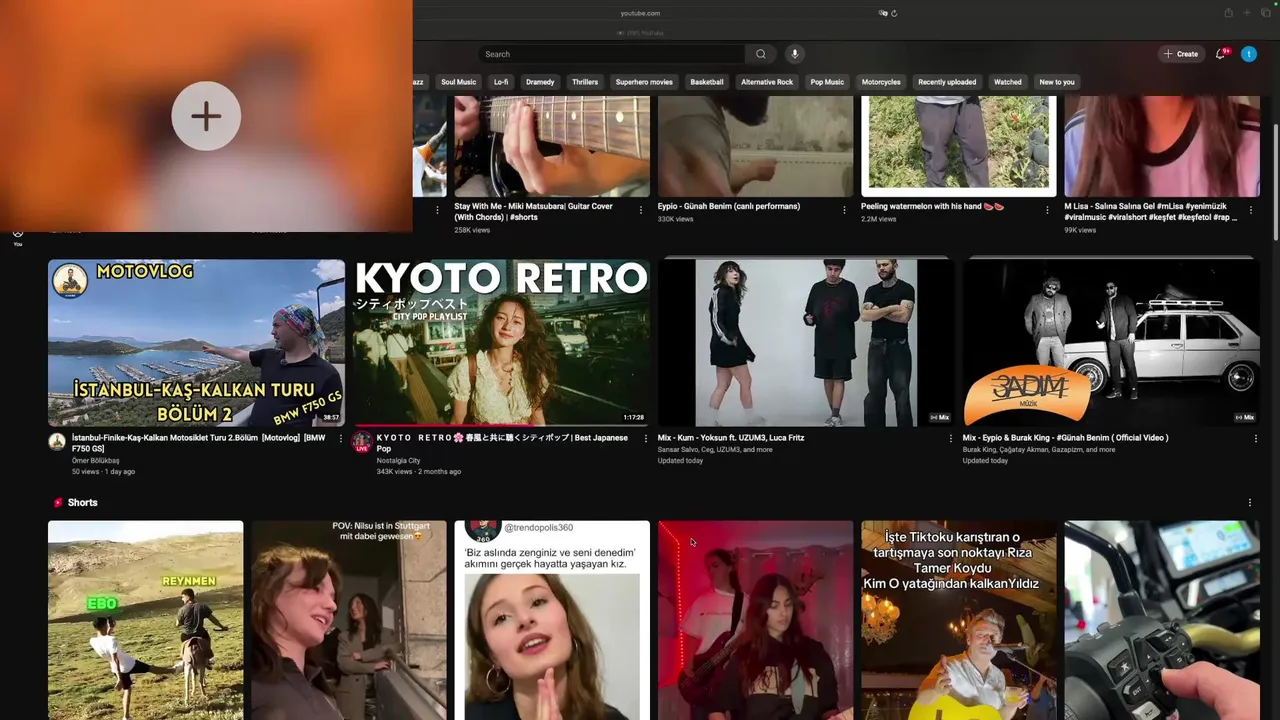Select the Lo-fi filter chip

pos(501,82)
